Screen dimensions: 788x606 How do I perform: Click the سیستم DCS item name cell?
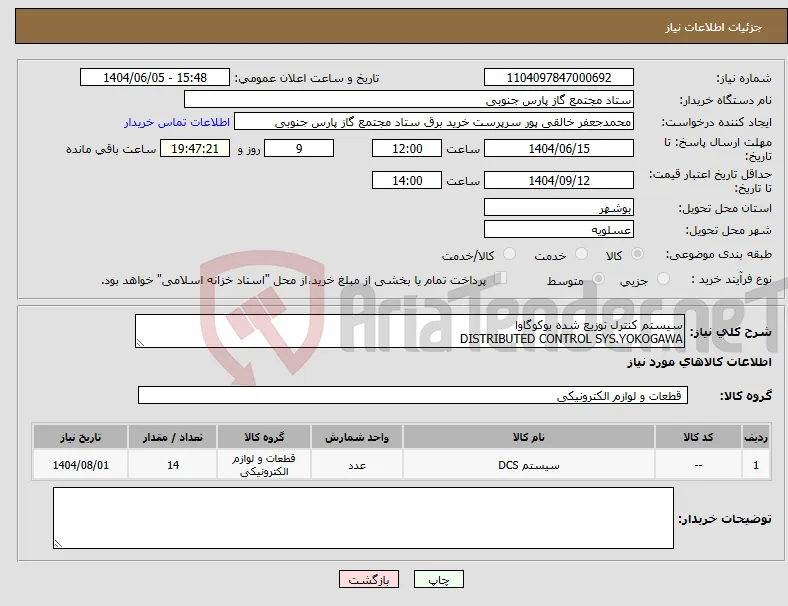pyautogui.click(x=529, y=465)
